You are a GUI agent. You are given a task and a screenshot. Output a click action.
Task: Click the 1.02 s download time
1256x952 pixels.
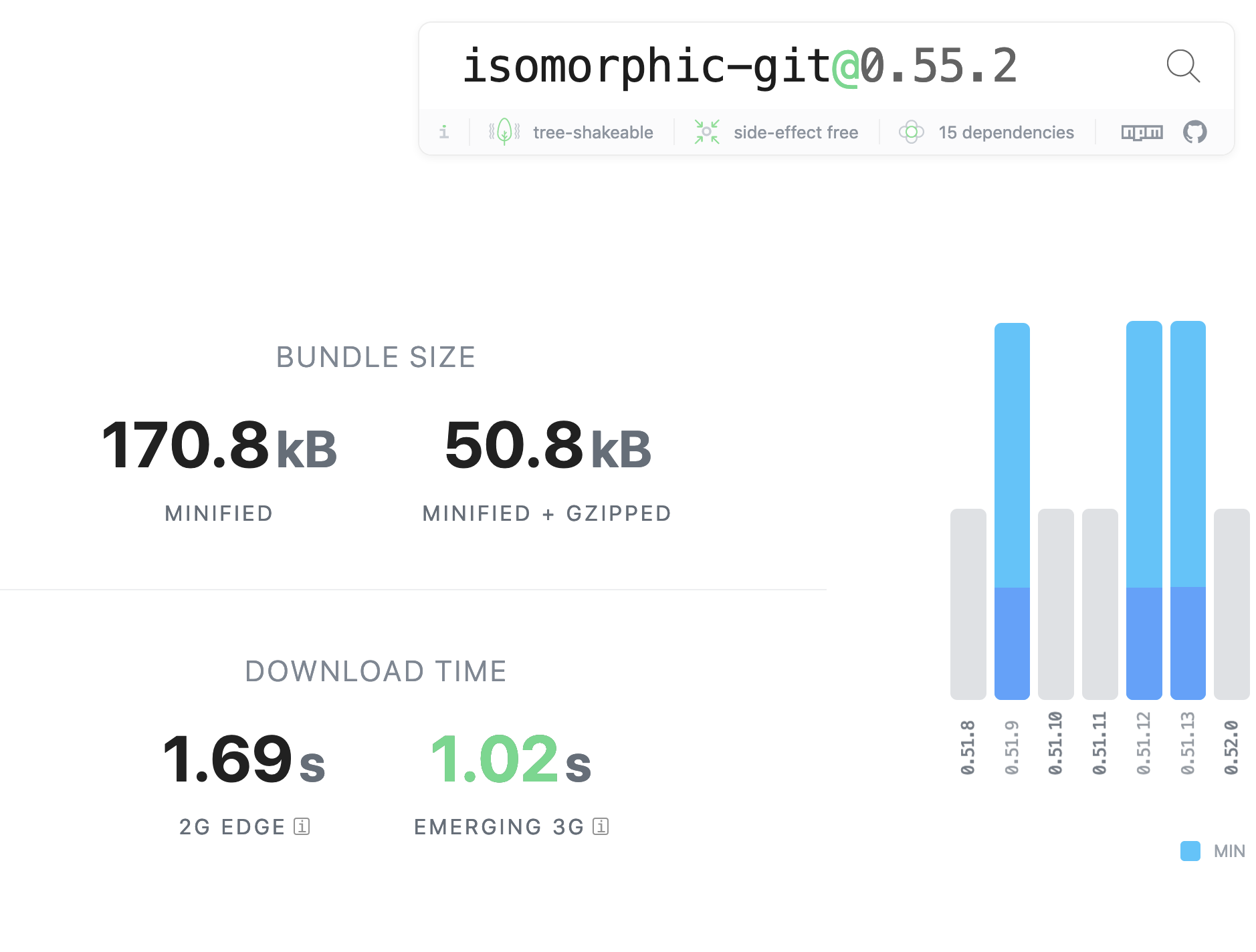(x=512, y=759)
